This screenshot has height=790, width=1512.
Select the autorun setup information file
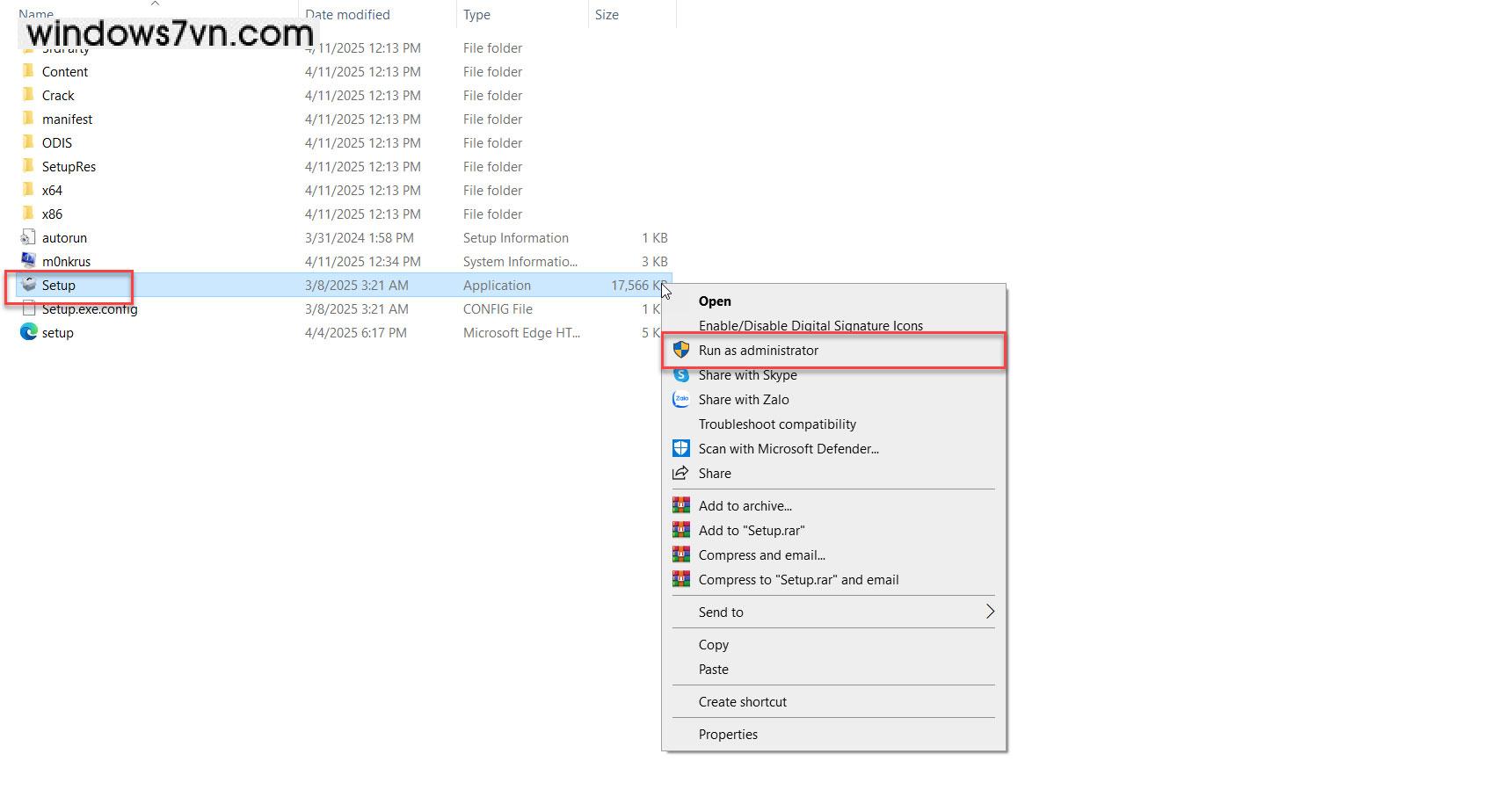point(64,238)
